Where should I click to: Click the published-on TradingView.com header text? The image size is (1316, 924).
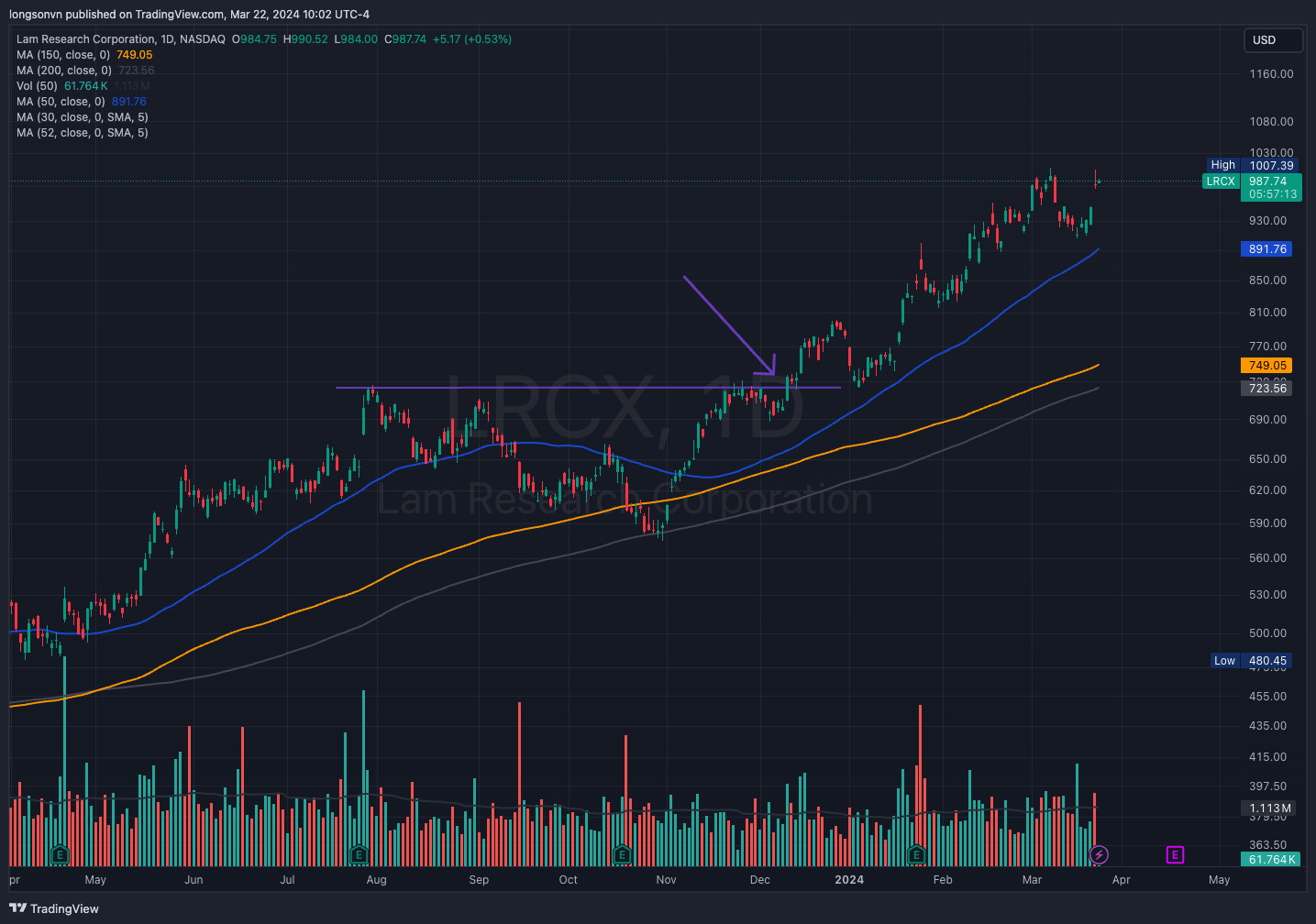click(189, 15)
